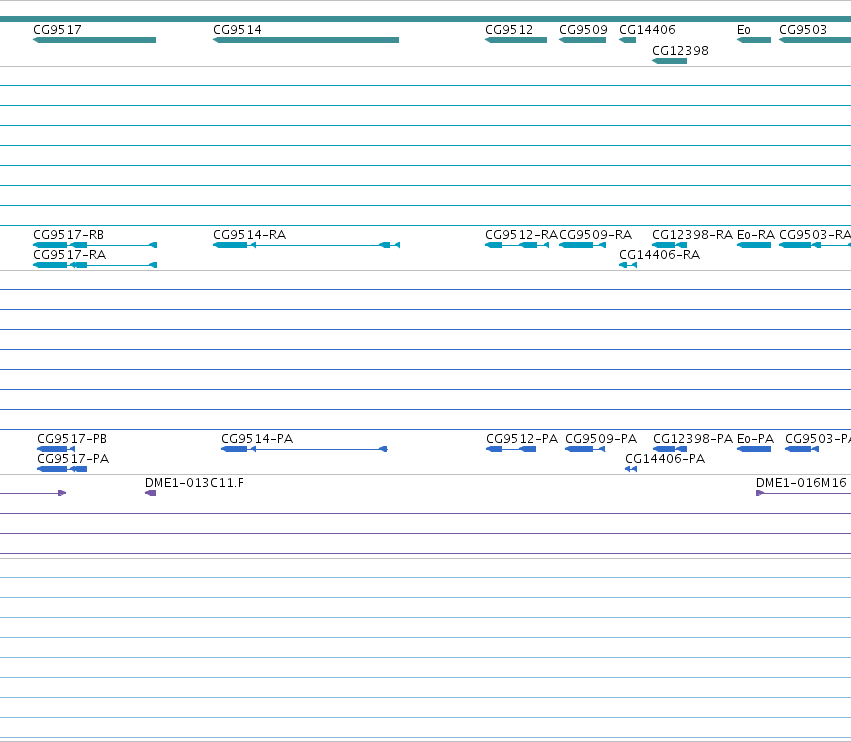This screenshot has width=851, height=742.
Task: Select the CG9512-PA protein glyph
Action: pos(511,449)
